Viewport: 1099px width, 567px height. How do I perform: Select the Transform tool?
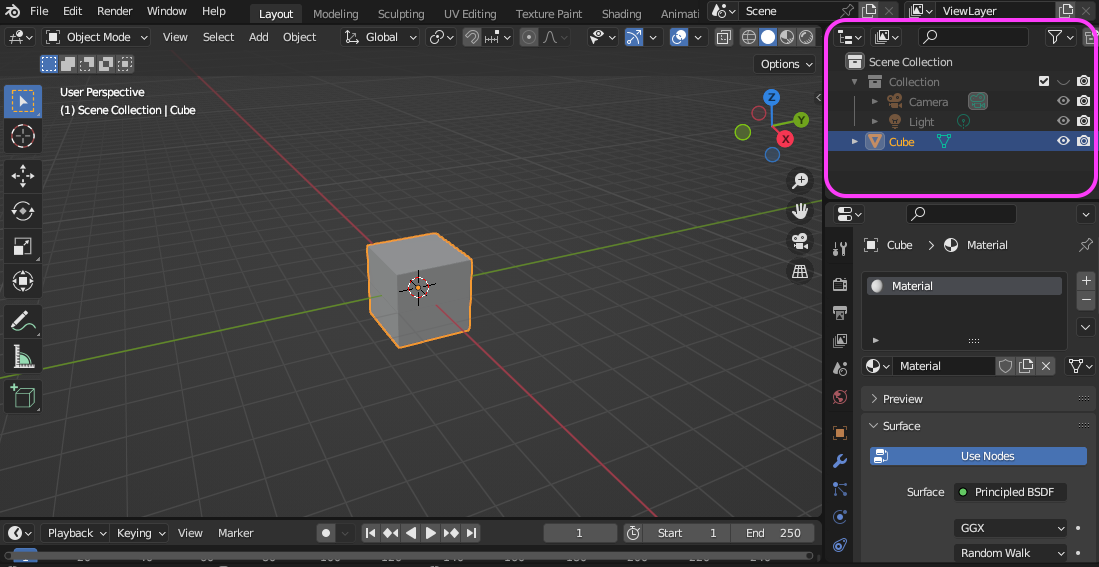[x=23, y=281]
